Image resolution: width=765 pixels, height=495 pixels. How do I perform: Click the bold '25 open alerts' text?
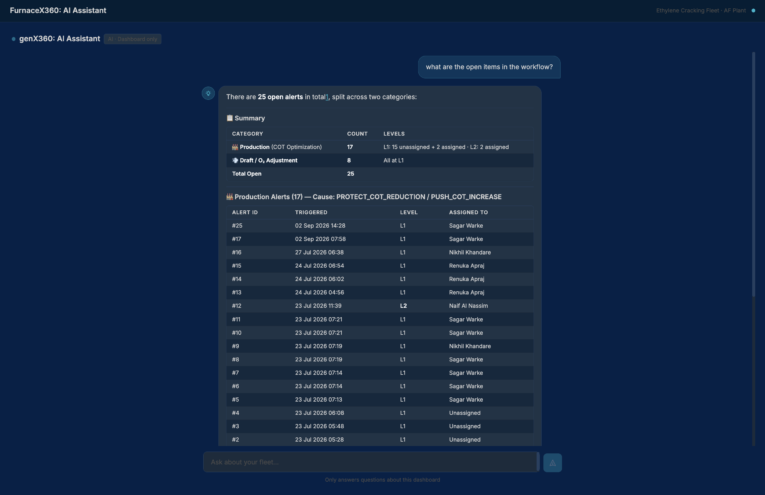[280, 97]
